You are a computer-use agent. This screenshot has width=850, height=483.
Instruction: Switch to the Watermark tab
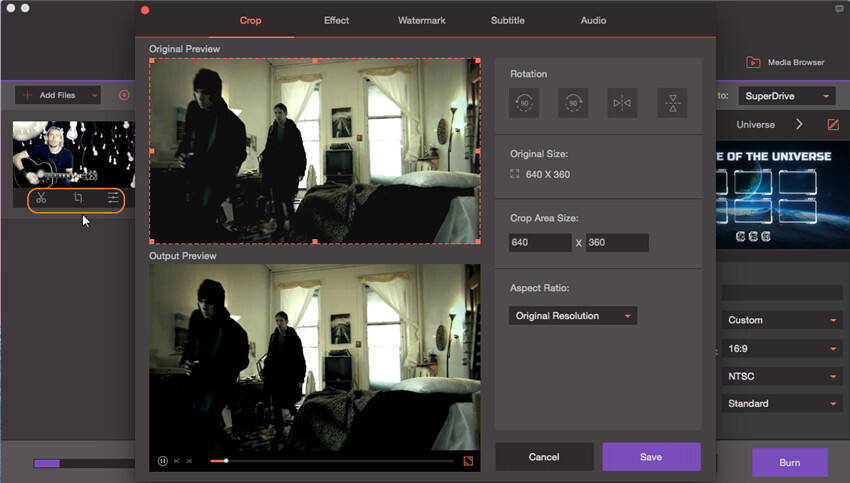(422, 21)
